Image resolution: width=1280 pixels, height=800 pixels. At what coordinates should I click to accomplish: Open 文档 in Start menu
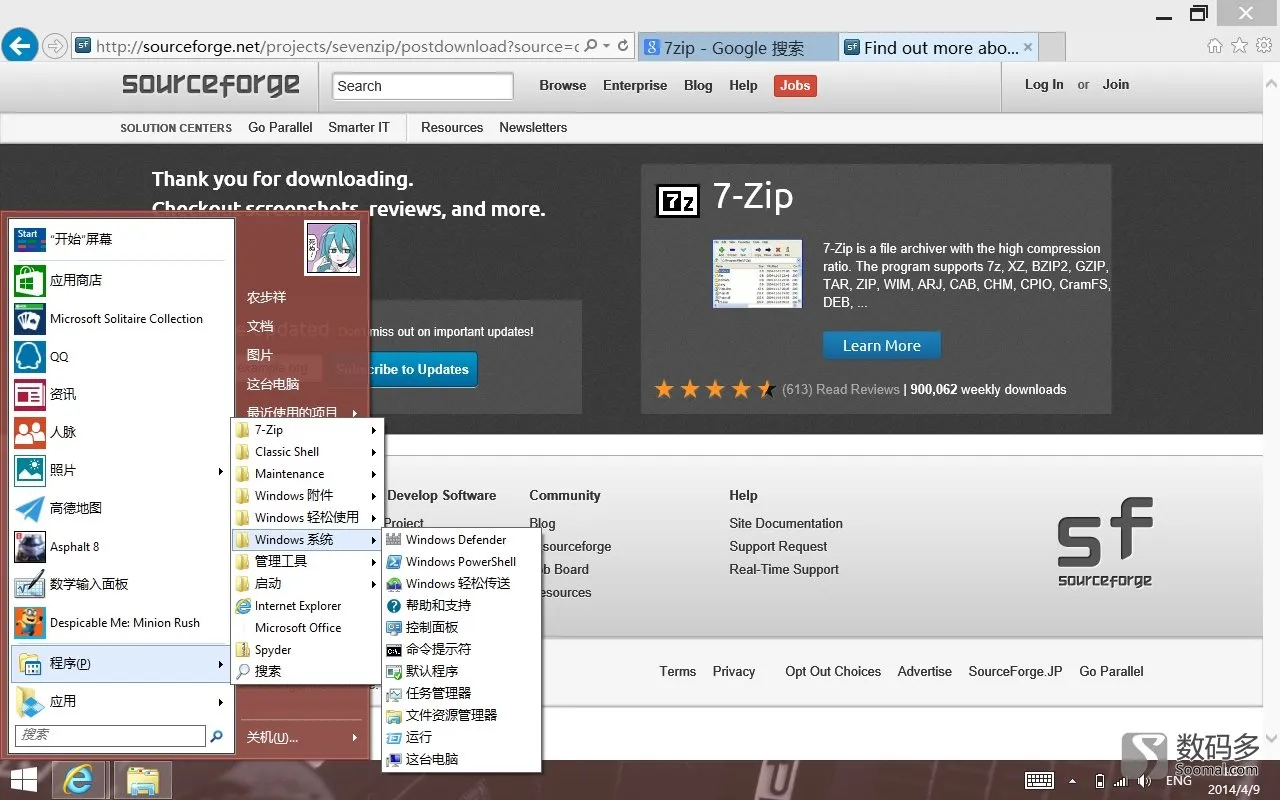tap(260, 326)
